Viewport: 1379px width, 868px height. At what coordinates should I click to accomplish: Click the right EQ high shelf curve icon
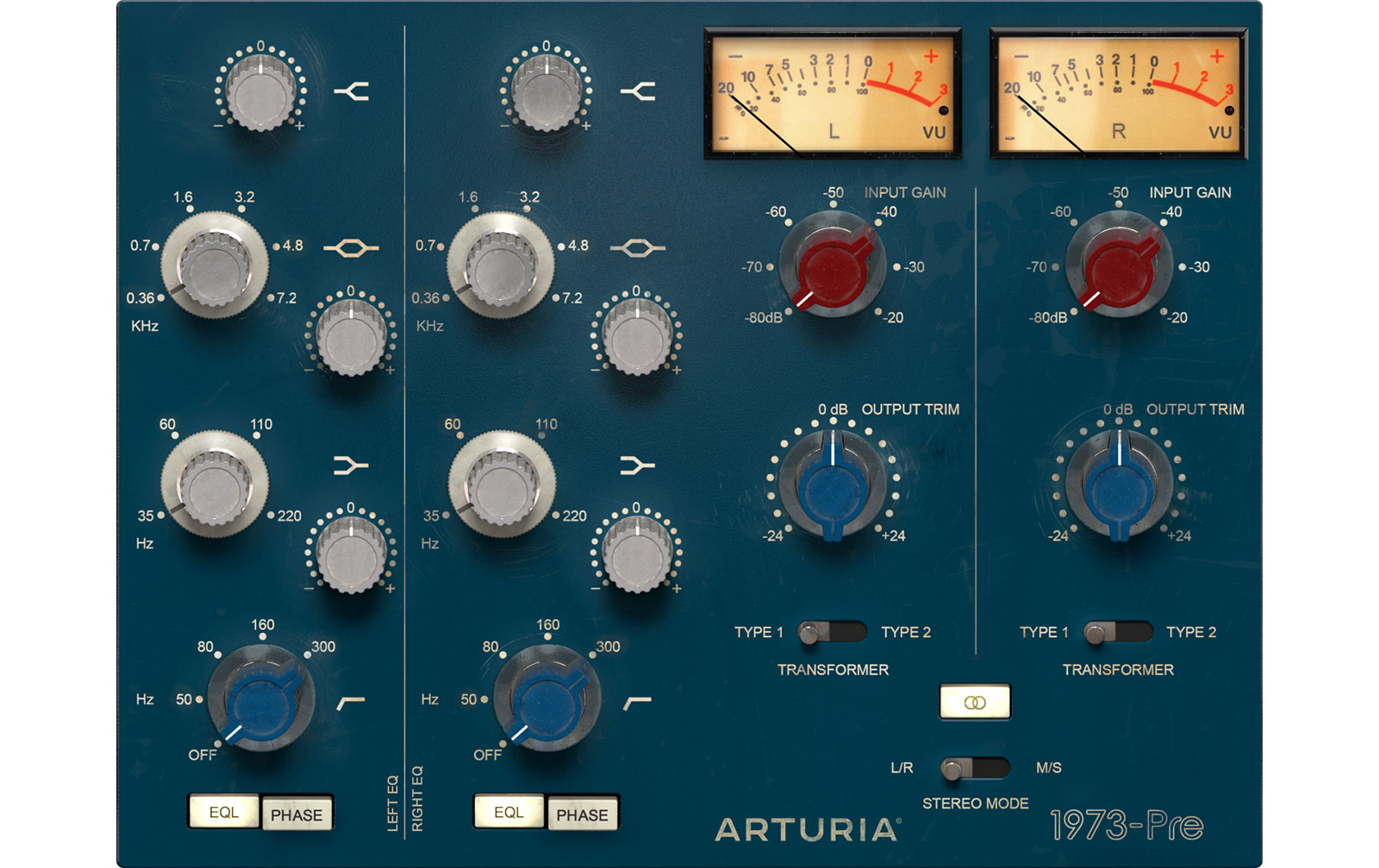coord(638,91)
